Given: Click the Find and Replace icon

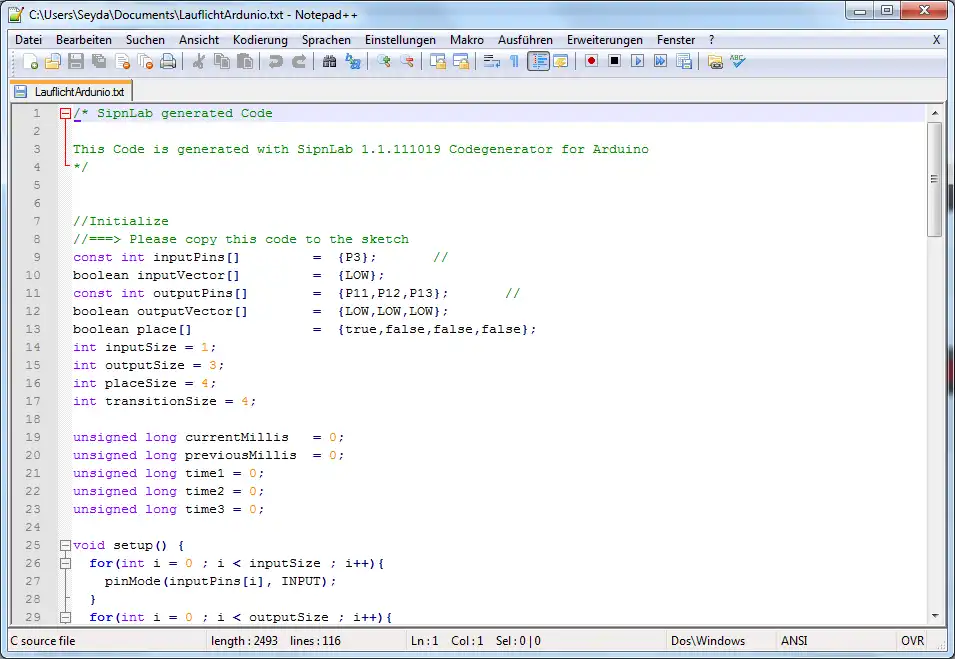Looking at the screenshot, I should click(x=352, y=62).
